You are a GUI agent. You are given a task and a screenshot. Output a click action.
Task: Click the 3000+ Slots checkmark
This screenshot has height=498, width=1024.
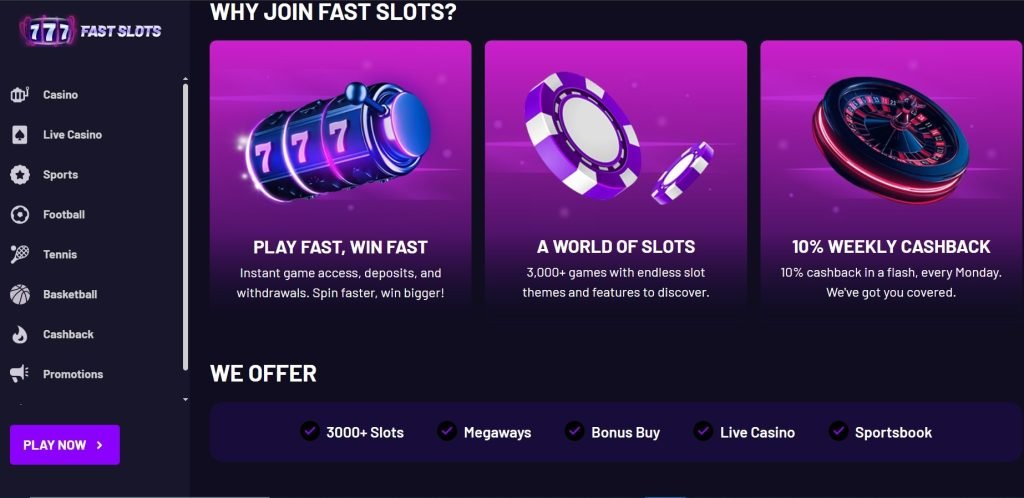(310, 431)
